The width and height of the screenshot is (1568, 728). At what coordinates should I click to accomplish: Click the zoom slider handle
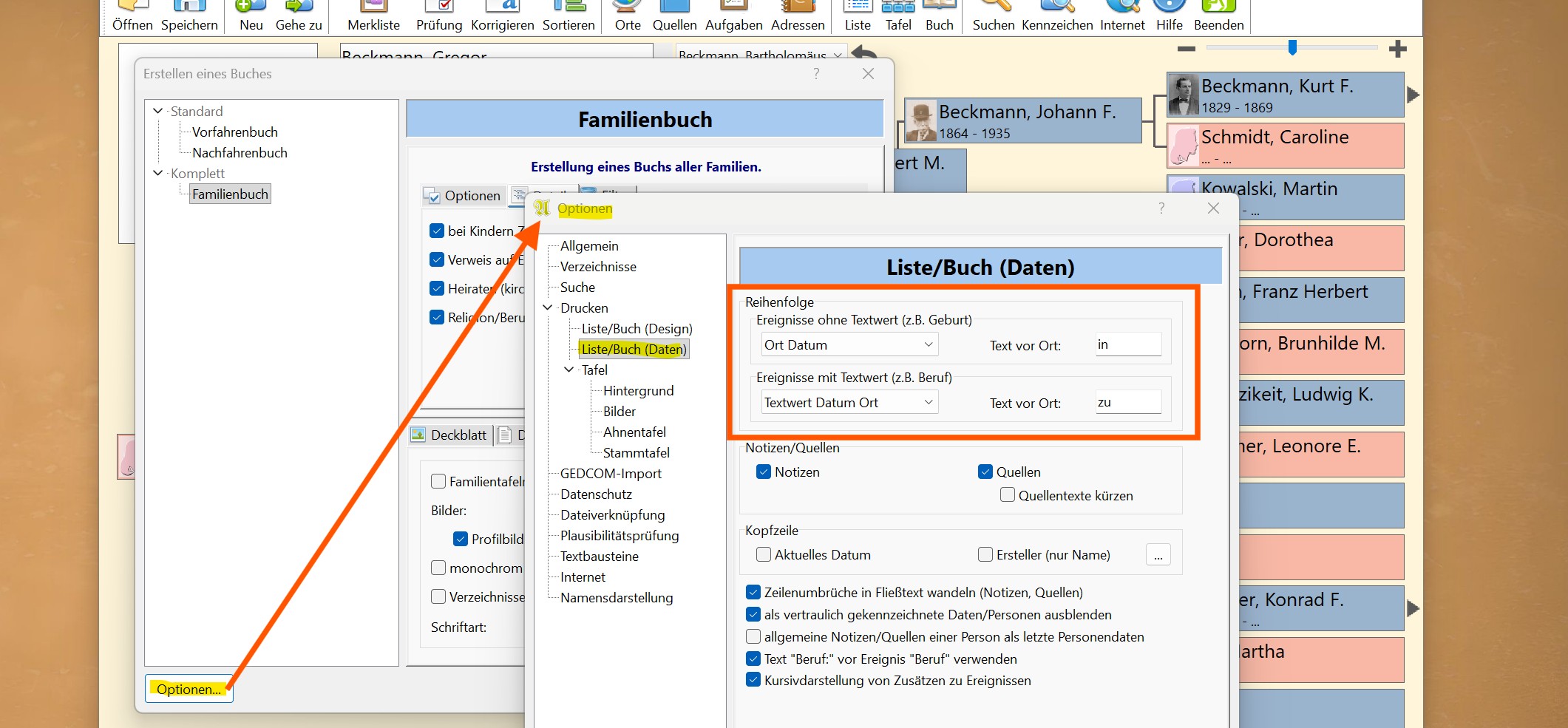pos(1292,48)
